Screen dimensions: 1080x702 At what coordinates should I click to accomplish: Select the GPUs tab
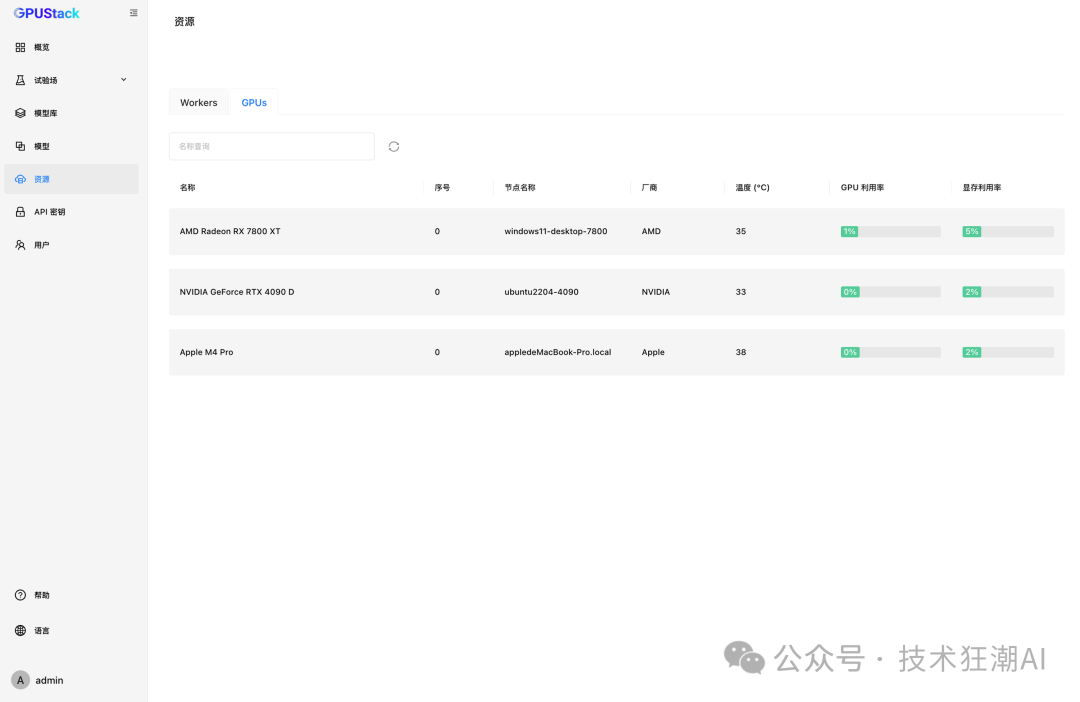254,103
